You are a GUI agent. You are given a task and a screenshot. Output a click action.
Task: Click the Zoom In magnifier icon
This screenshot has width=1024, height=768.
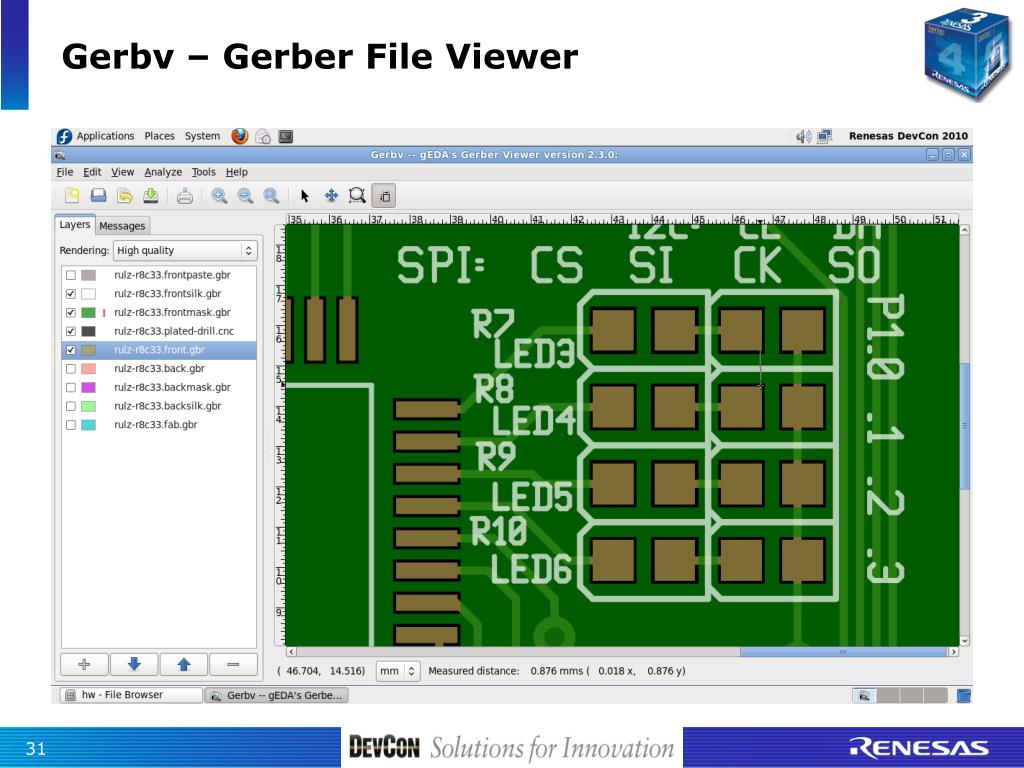219,195
